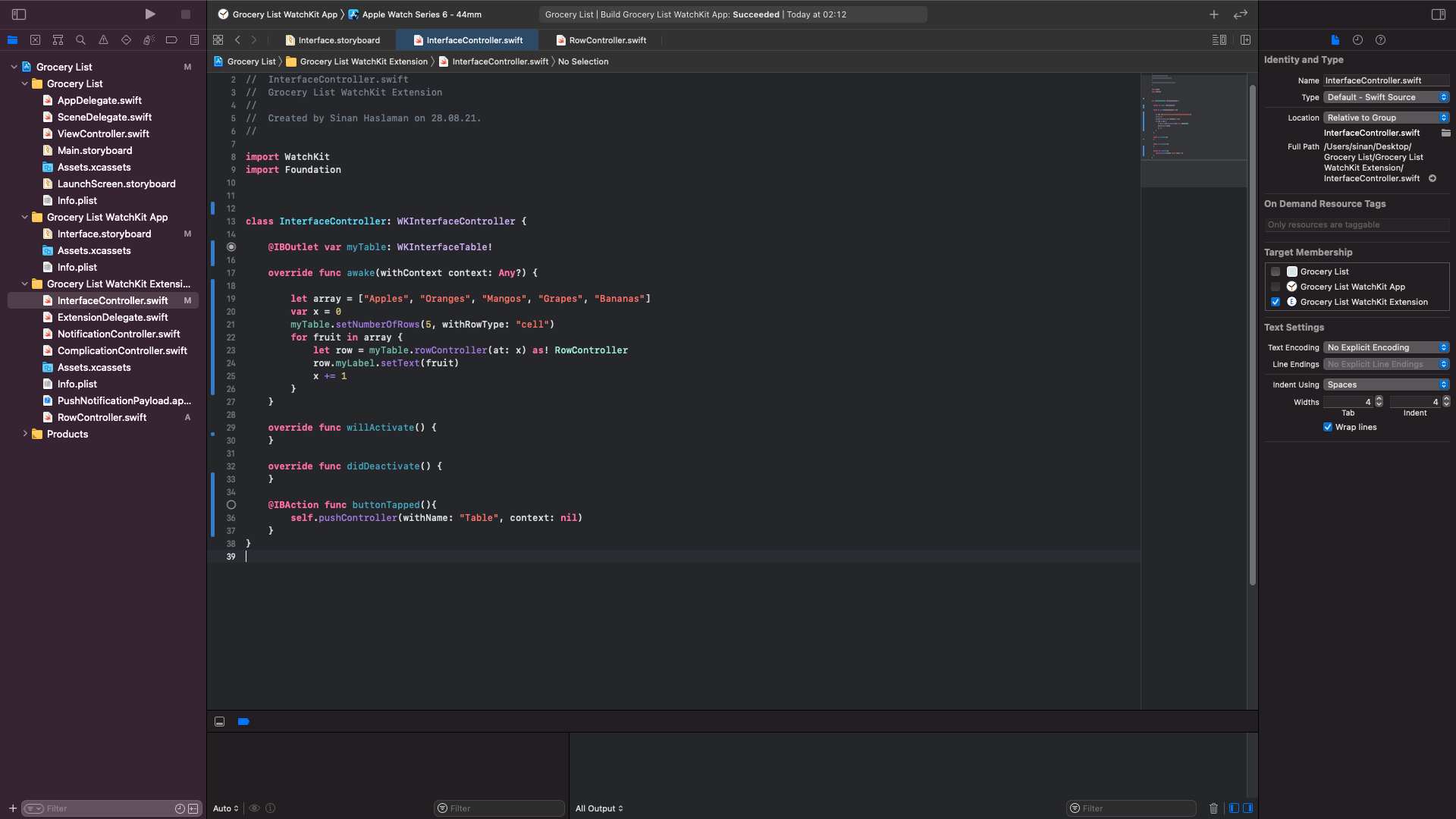This screenshot has width=1456, height=819.
Task: Open the Find navigator magnifier icon
Action: (x=80, y=39)
